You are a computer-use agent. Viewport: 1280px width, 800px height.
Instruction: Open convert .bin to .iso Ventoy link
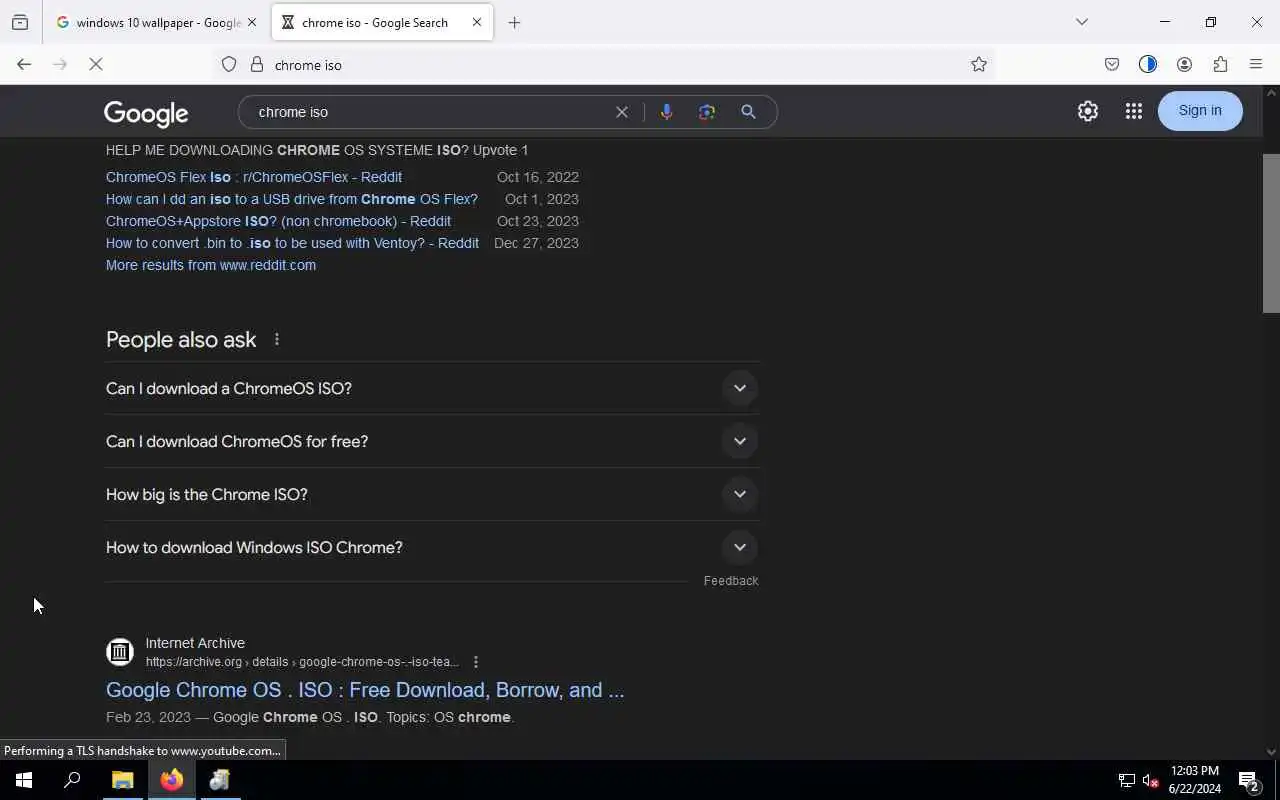pyautogui.click(x=292, y=243)
